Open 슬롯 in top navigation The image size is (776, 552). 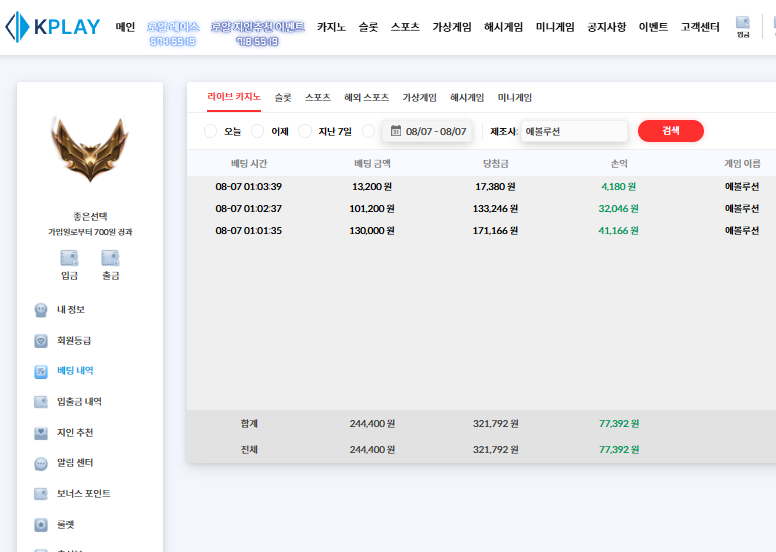pos(368,27)
